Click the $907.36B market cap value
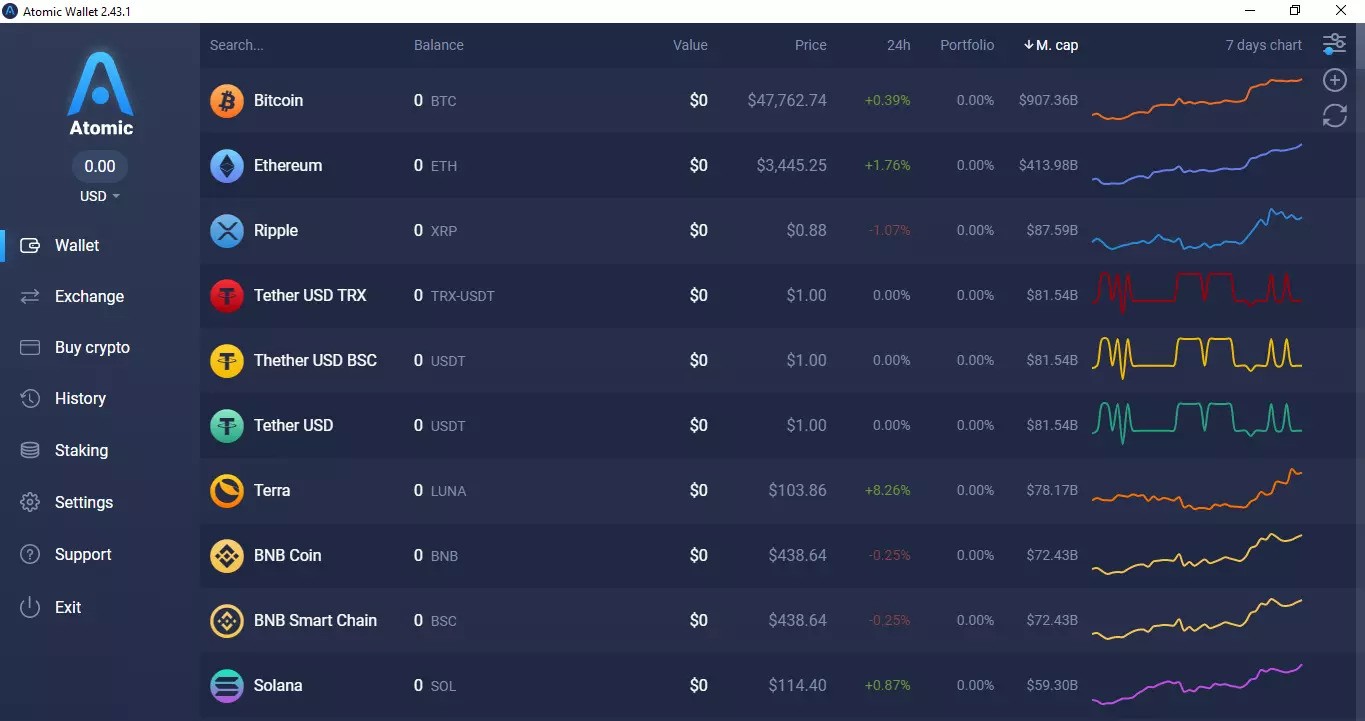The image size is (1365, 721). coord(1048,100)
